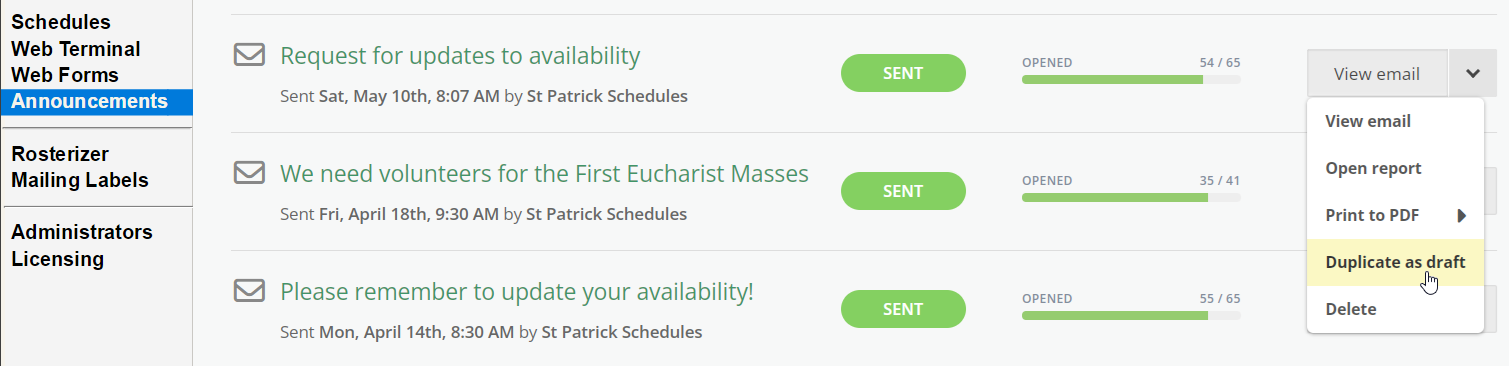
Task: Click the SENT badge for April 18th announcement
Action: point(903,191)
